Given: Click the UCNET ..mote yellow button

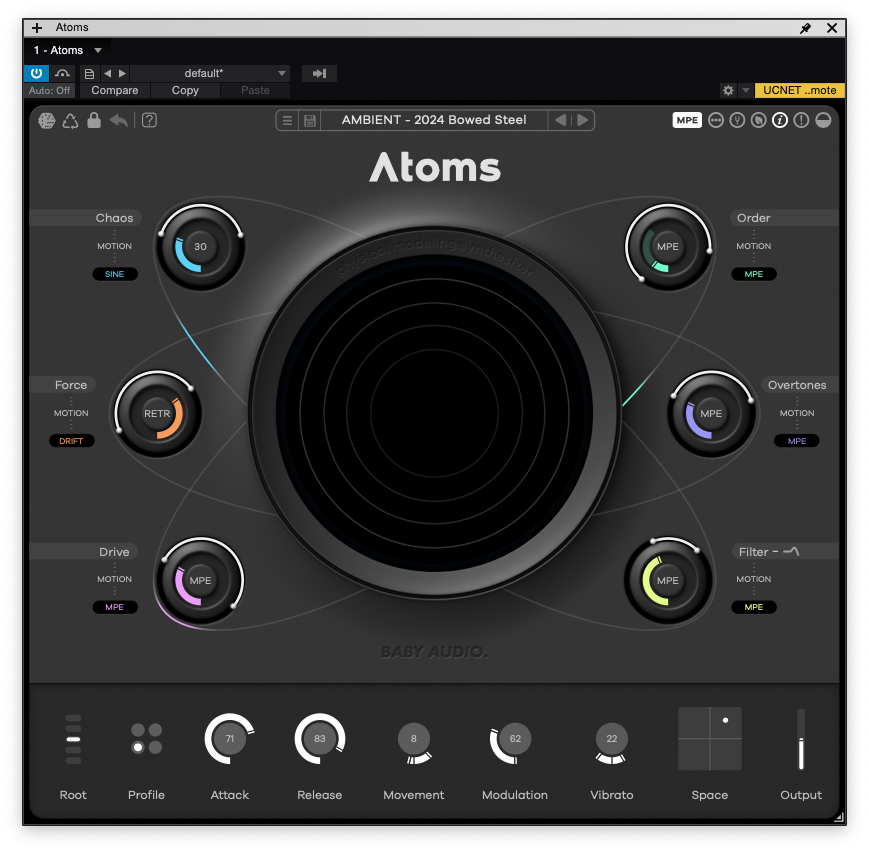Looking at the screenshot, I should [800, 90].
